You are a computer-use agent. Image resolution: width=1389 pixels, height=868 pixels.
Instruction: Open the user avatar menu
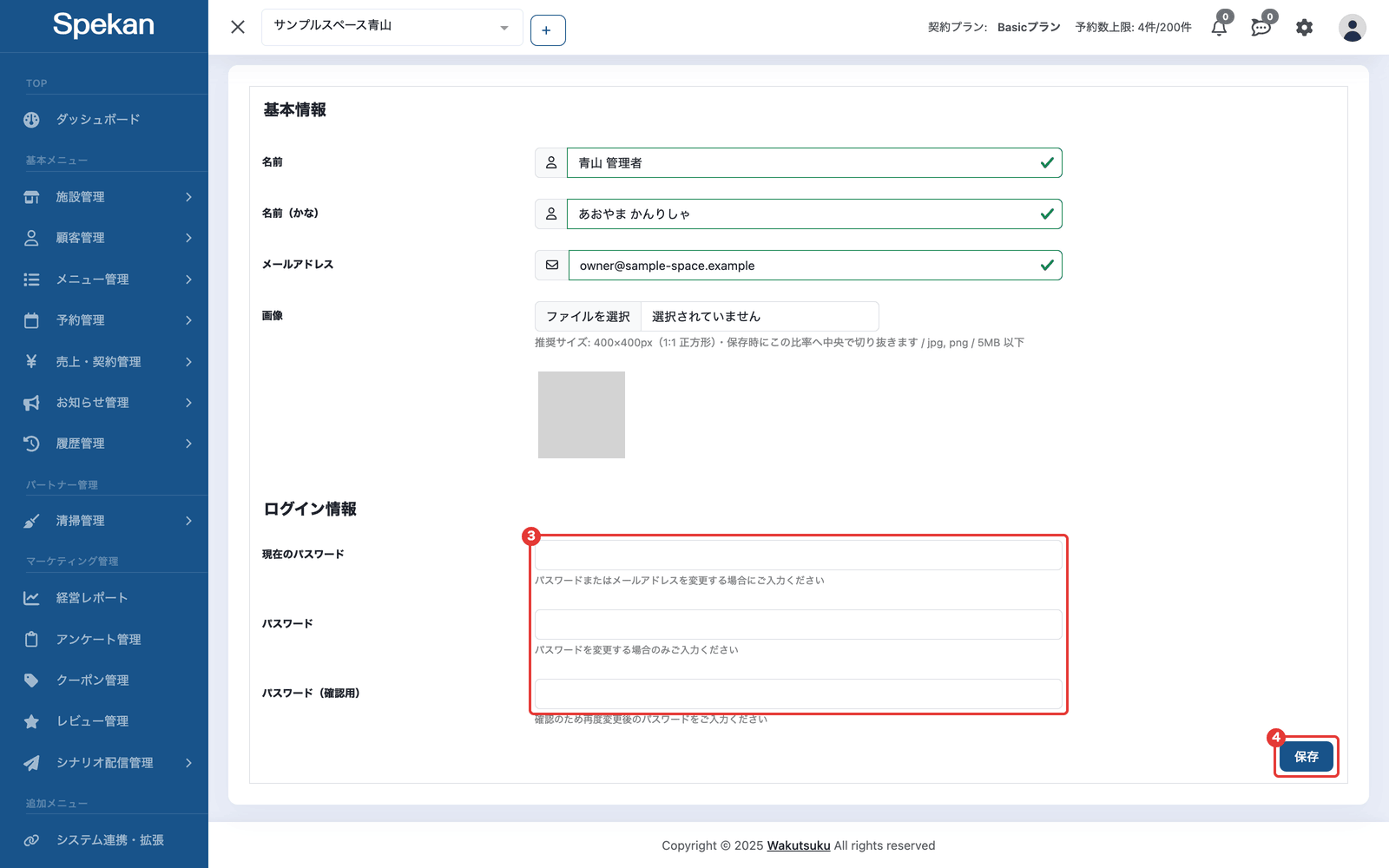(1352, 28)
